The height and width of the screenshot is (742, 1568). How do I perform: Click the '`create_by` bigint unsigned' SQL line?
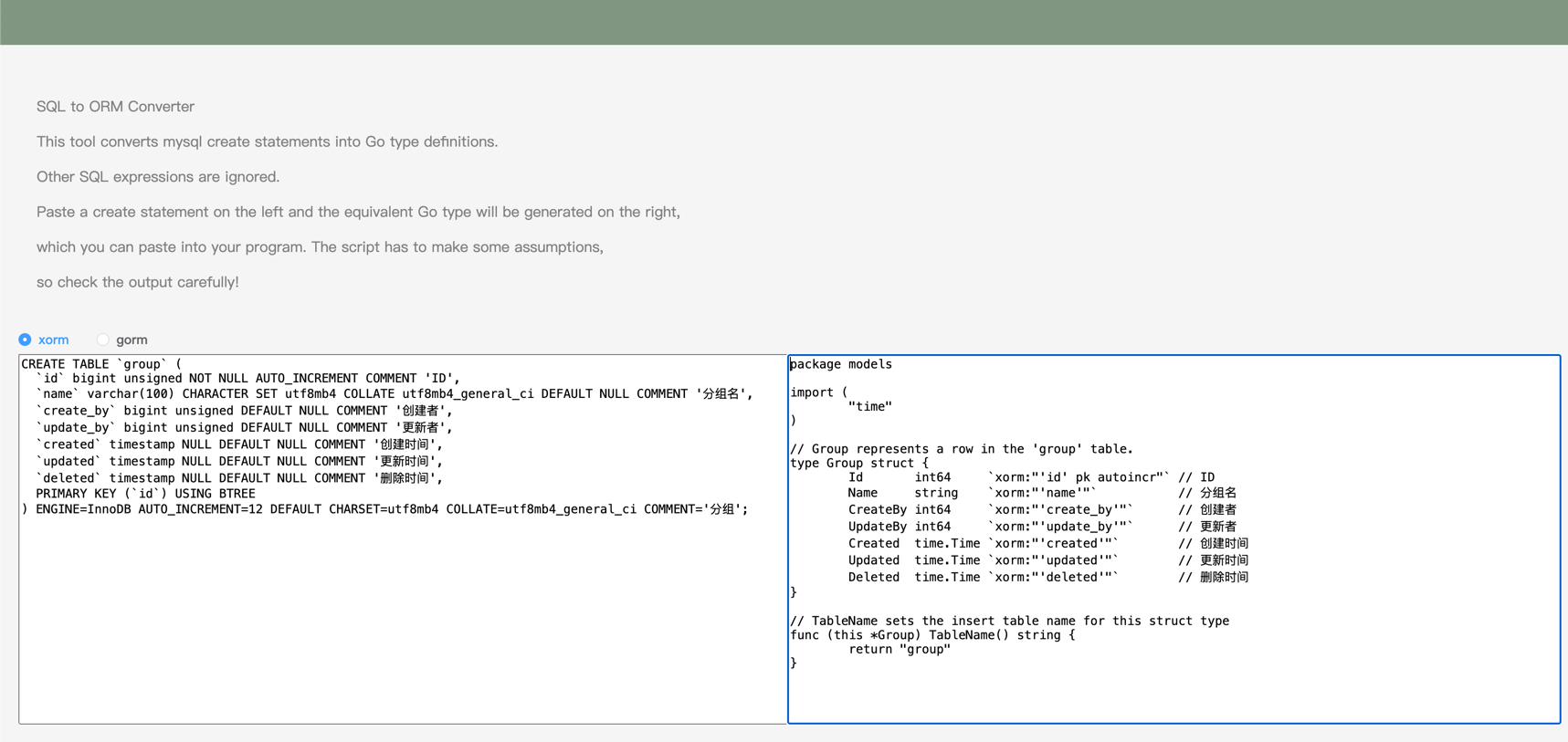coord(244,411)
